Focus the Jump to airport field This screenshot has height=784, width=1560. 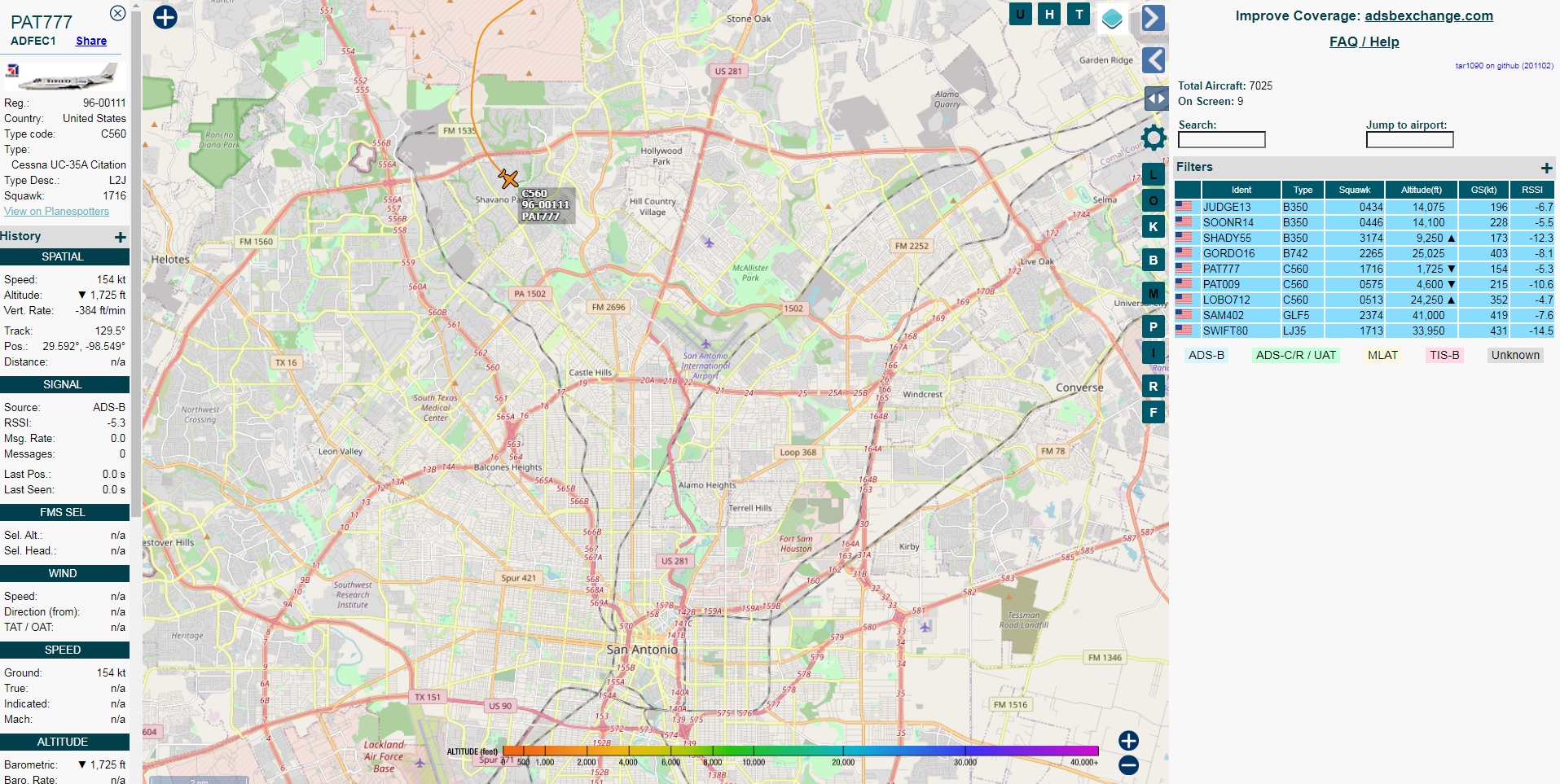point(1410,140)
